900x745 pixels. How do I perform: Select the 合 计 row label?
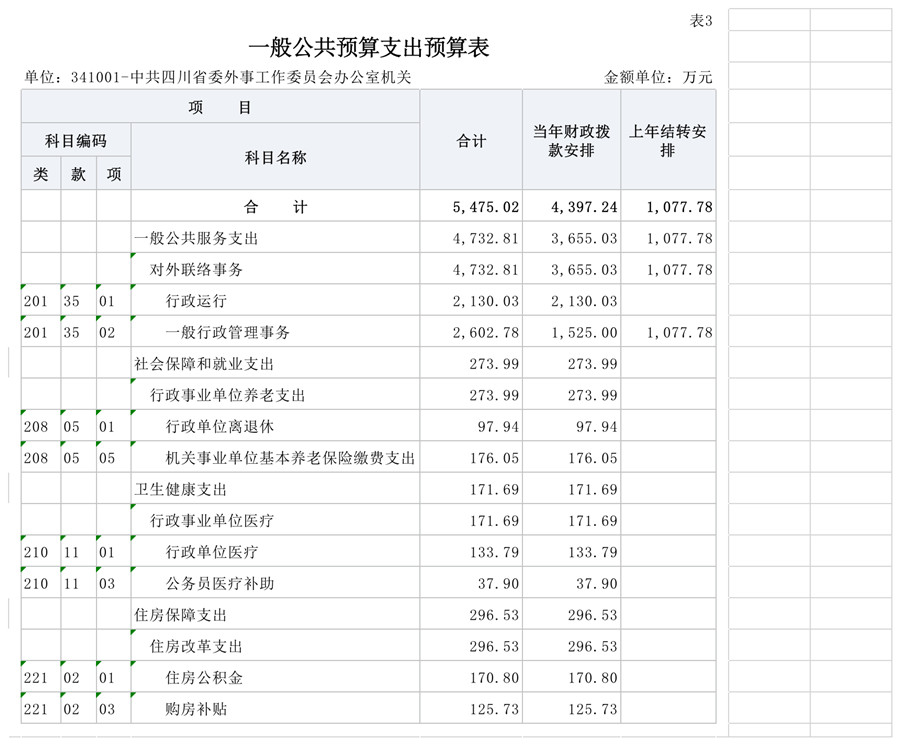click(x=276, y=207)
